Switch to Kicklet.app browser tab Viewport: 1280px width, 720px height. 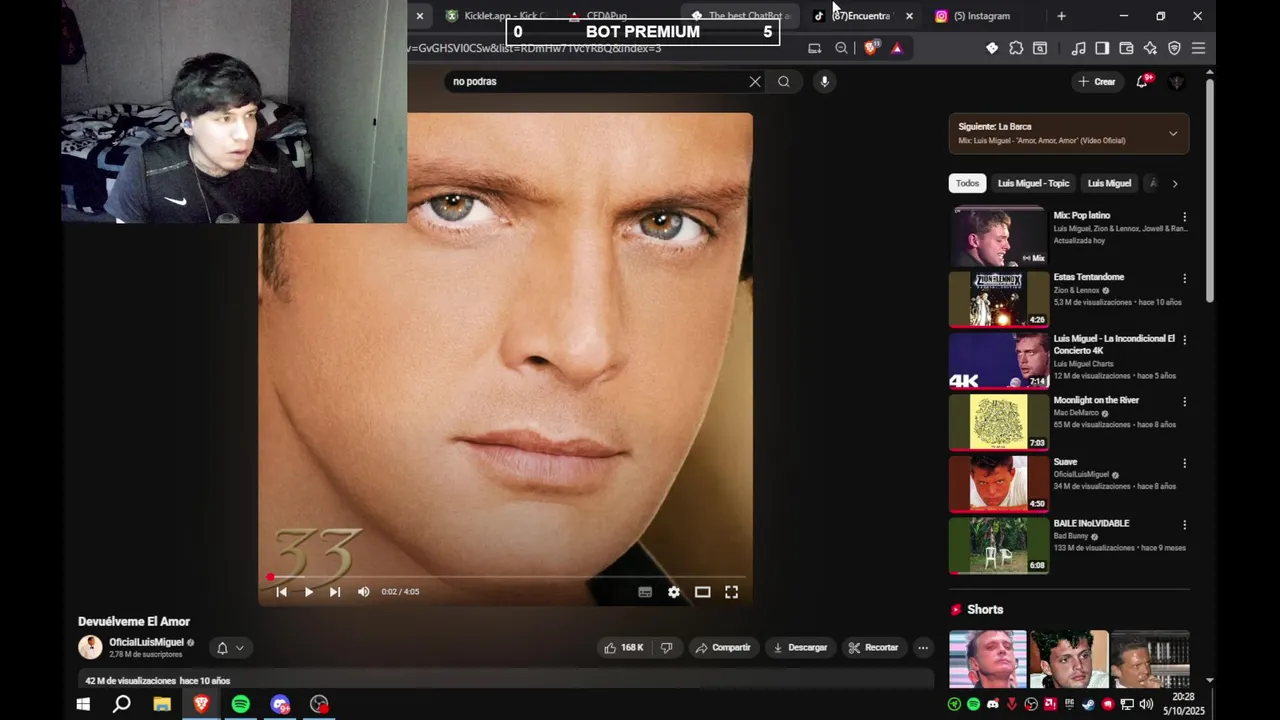point(495,16)
